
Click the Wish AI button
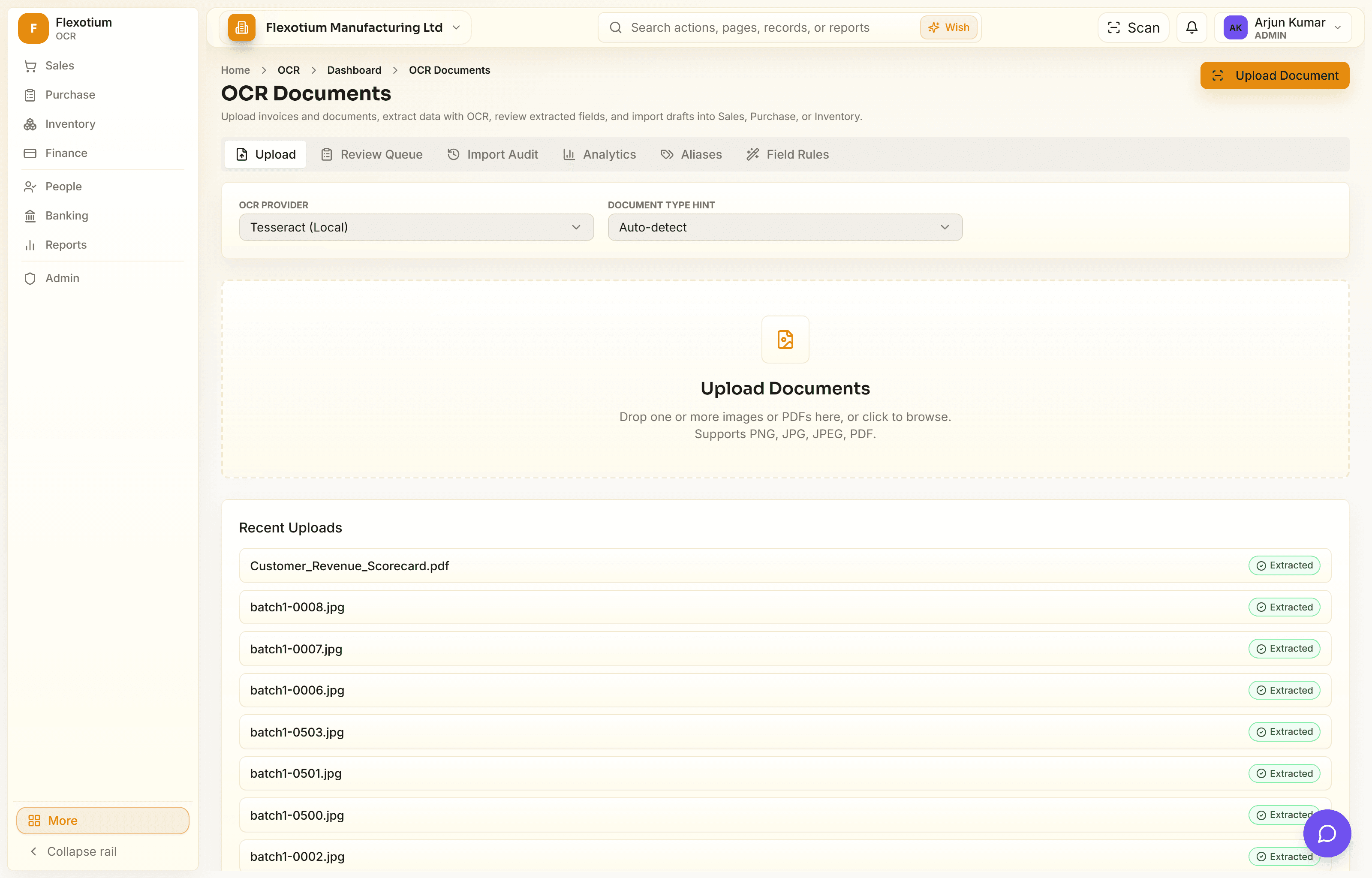click(948, 27)
